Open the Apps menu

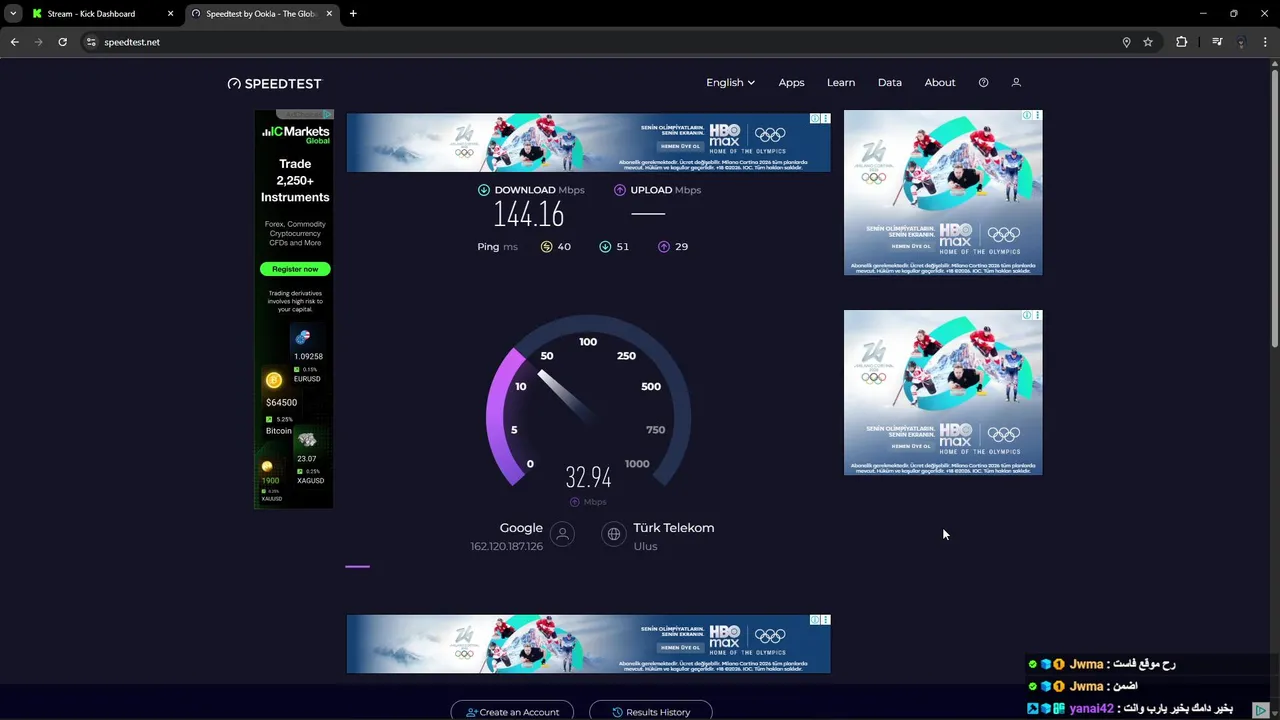coord(791,83)
